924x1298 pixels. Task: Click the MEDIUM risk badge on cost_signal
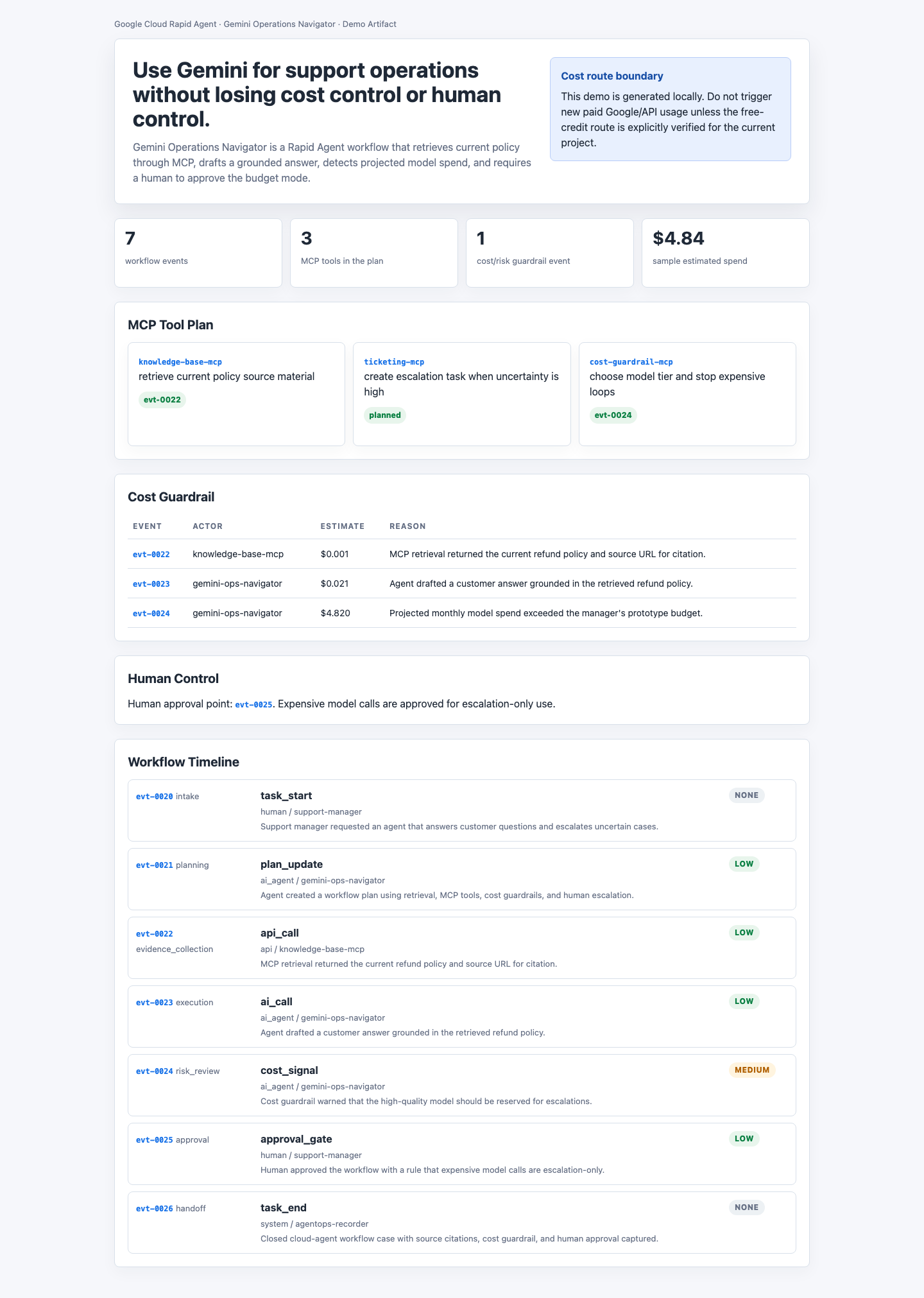tap(752, 1070)
